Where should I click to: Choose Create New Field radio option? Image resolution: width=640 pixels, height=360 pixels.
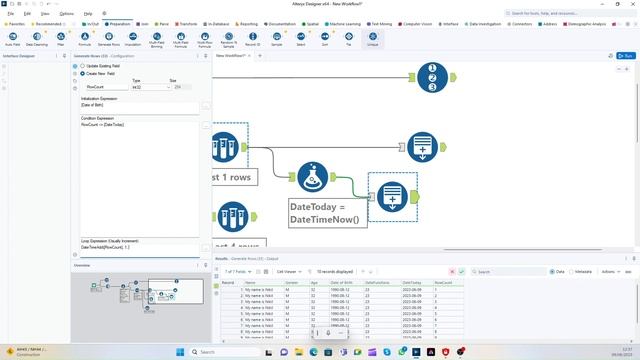click(82, 73)
